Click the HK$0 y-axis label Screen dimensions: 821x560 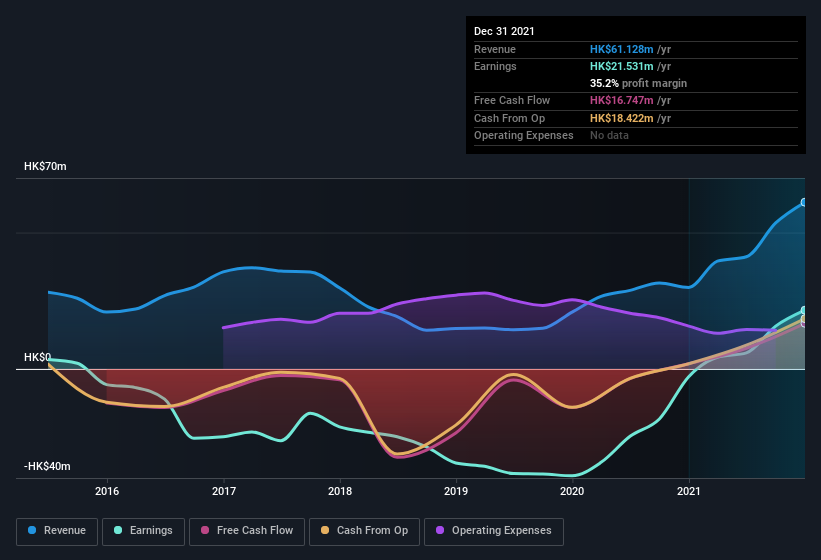coord(37,357)
